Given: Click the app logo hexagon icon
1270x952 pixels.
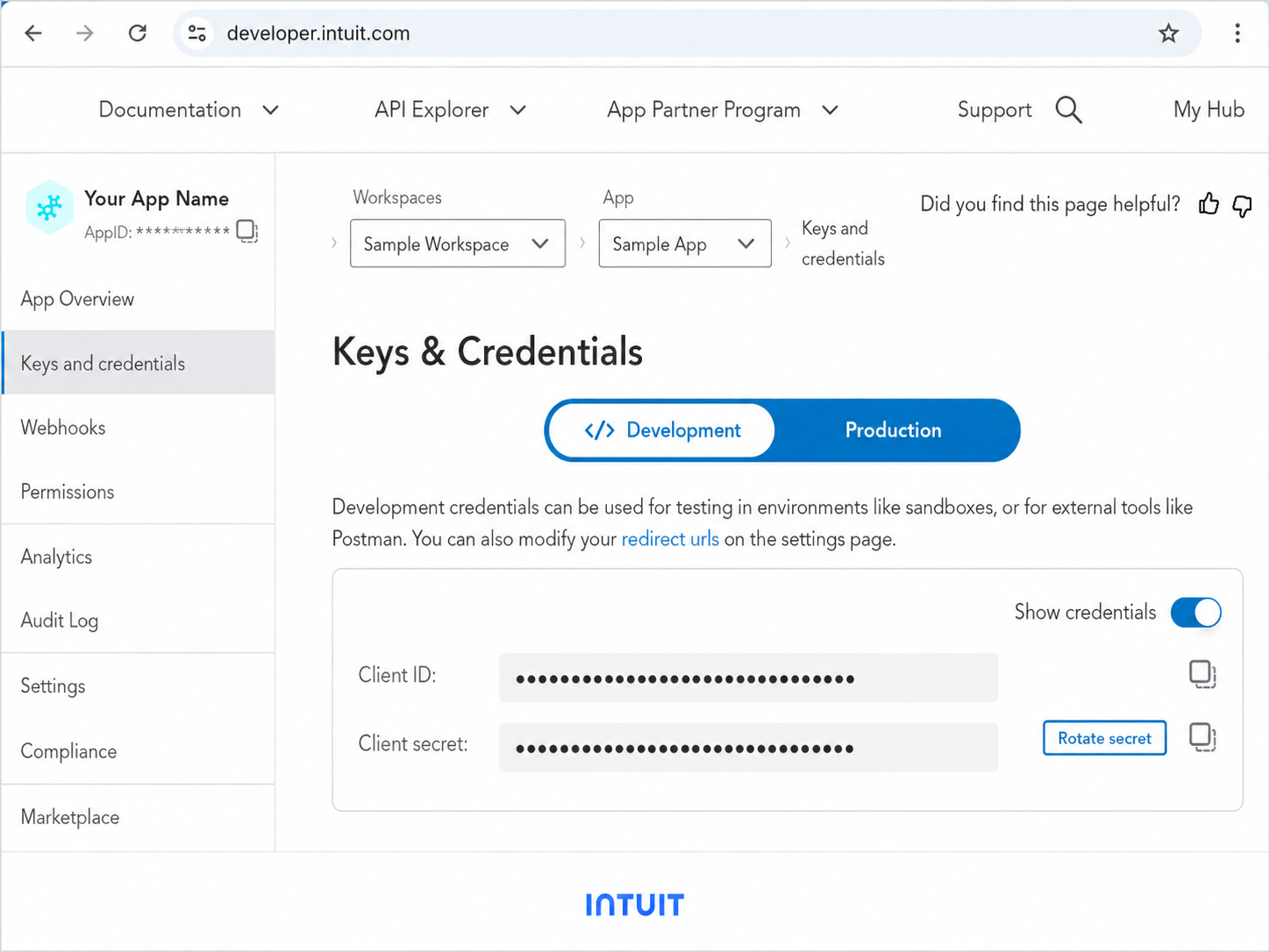Looking at the screenshot, I should (49, 207).
